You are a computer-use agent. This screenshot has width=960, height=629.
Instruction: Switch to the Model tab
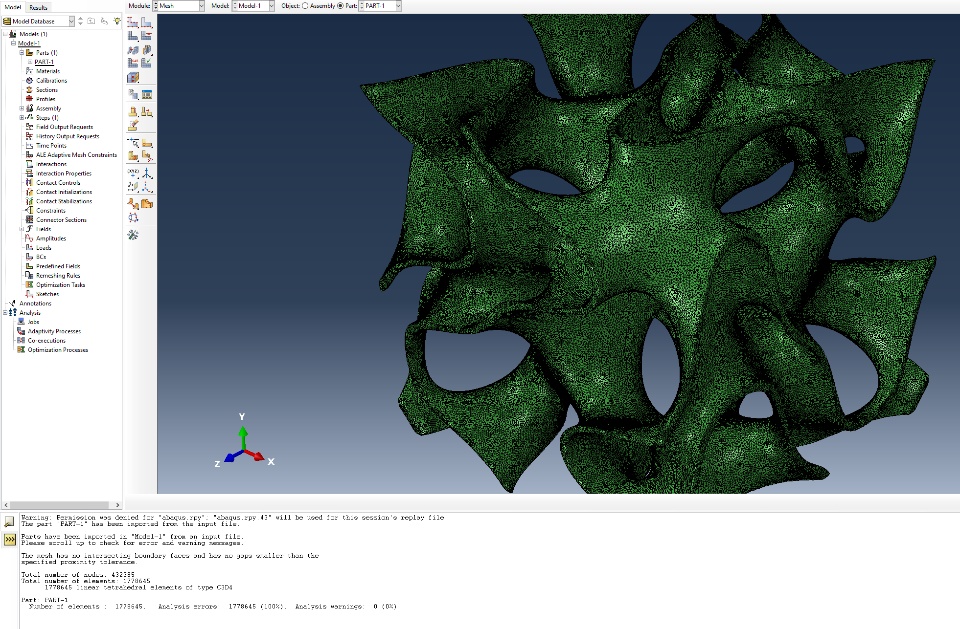pos(13,7)
